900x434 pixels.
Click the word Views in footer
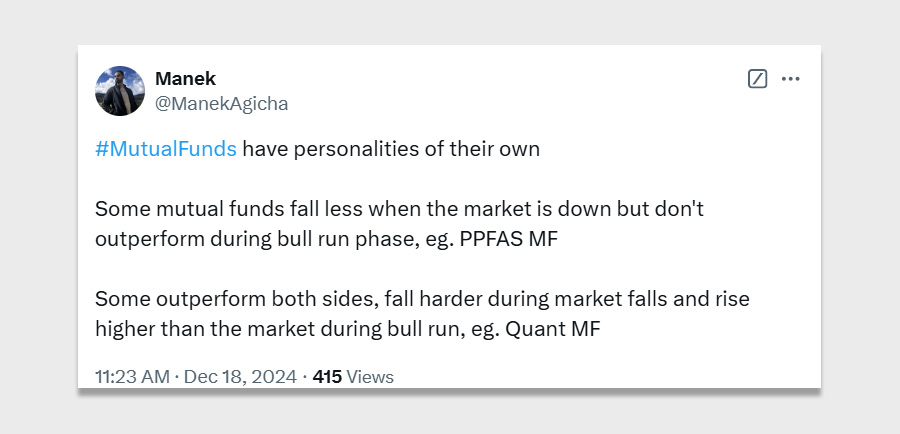pos(370,377)
